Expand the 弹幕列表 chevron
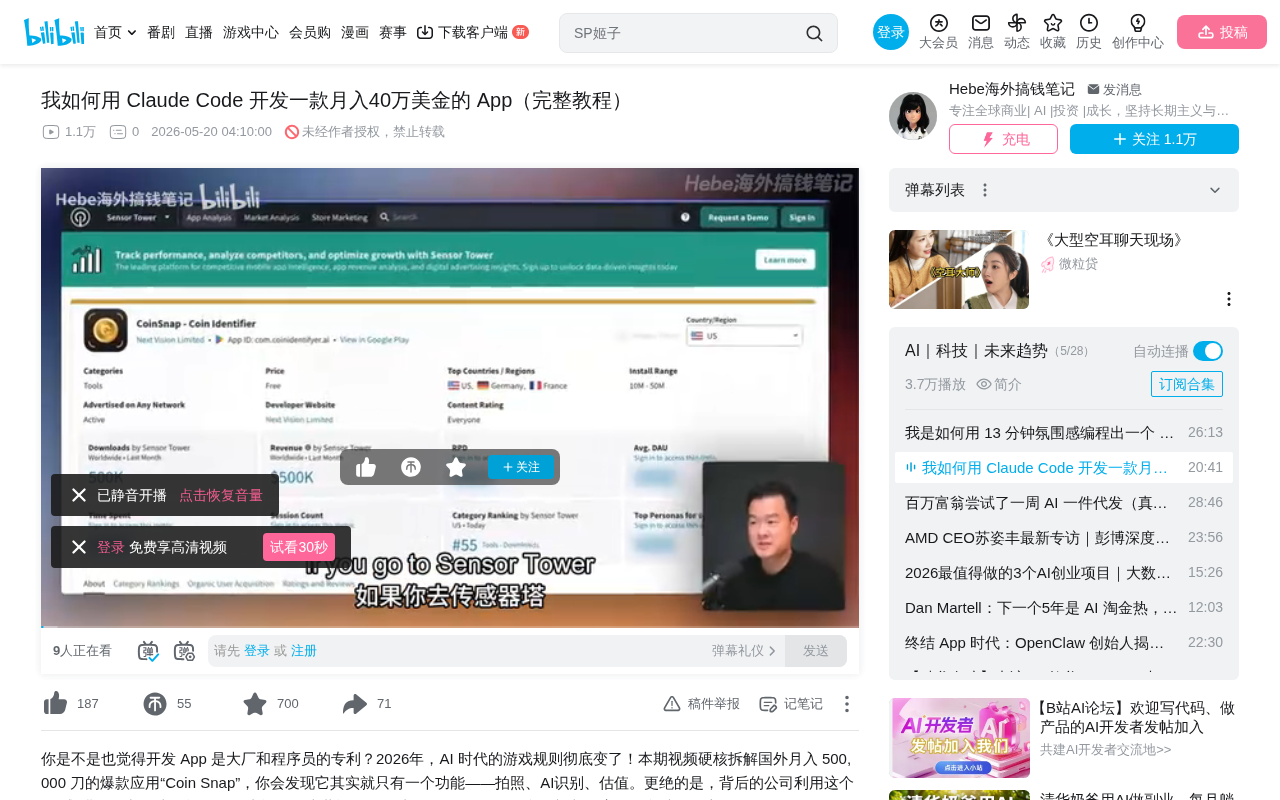 tap(1215, 190)
